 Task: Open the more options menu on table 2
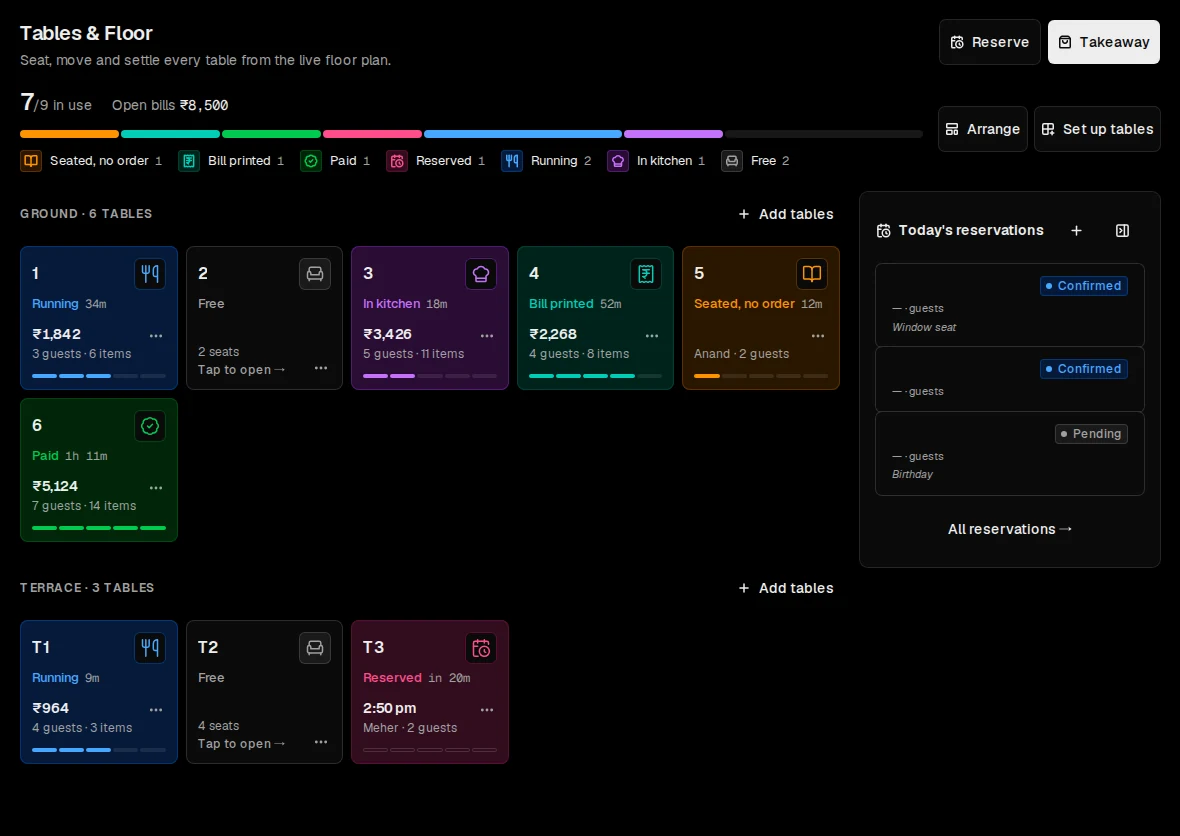point(321,368)
